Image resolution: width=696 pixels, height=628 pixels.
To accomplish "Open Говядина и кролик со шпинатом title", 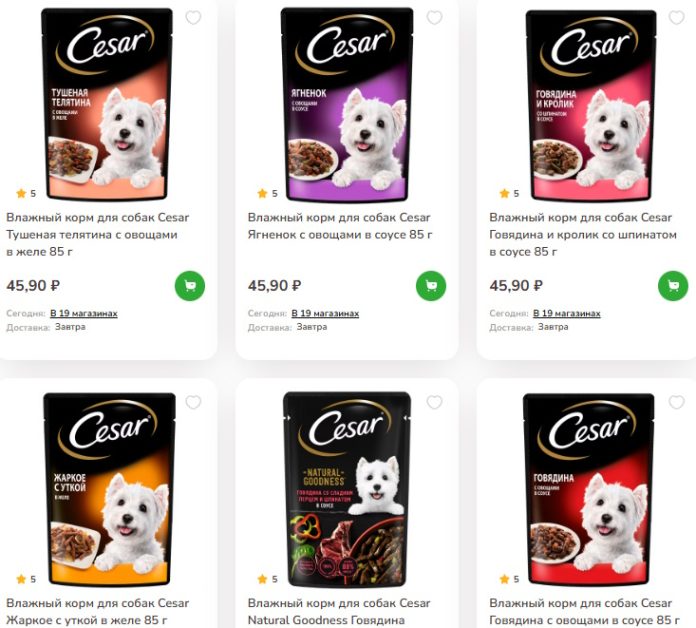I will 583,234.
